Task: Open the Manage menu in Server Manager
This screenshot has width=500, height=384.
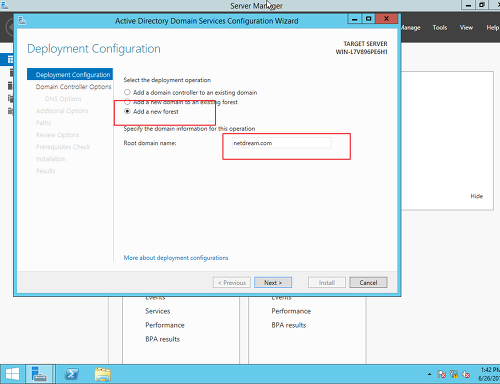Action: coord(410,28)
